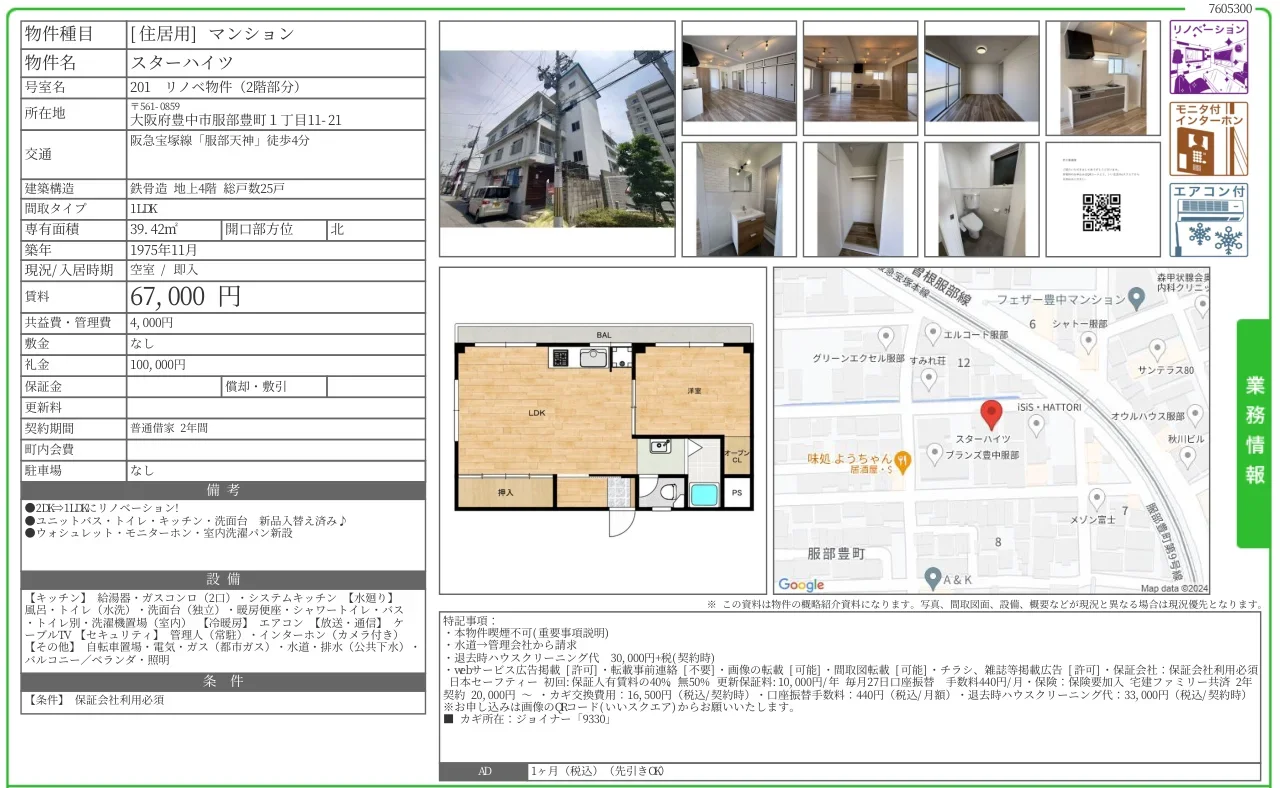Viewport: 1280px width, 788px height.
Task: Click the フェザー豊中マンション map marker
Action: [x=1134, y=298]
